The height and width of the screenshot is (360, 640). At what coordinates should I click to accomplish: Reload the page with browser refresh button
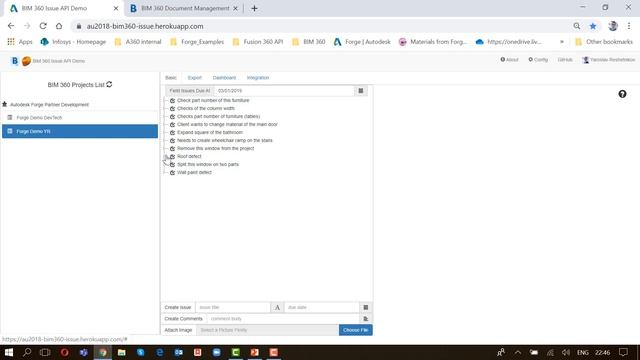coord(43,26)
